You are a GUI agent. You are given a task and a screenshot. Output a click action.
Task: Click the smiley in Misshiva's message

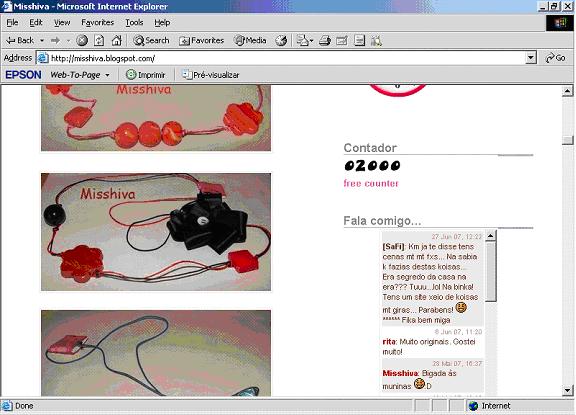tap(419, 384)
